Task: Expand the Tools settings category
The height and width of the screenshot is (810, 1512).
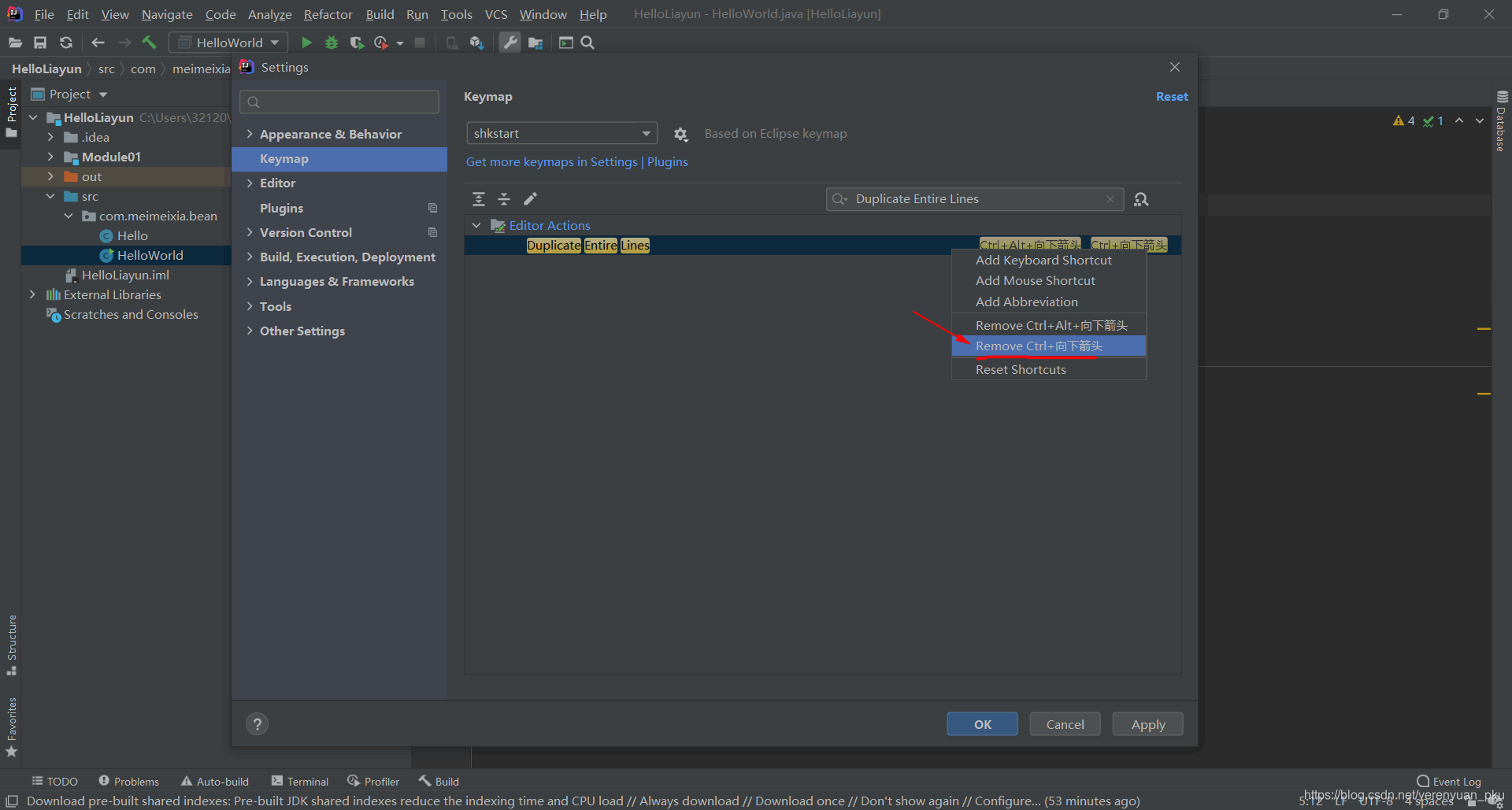Action: pyautogui.click(x=250, y=306)
